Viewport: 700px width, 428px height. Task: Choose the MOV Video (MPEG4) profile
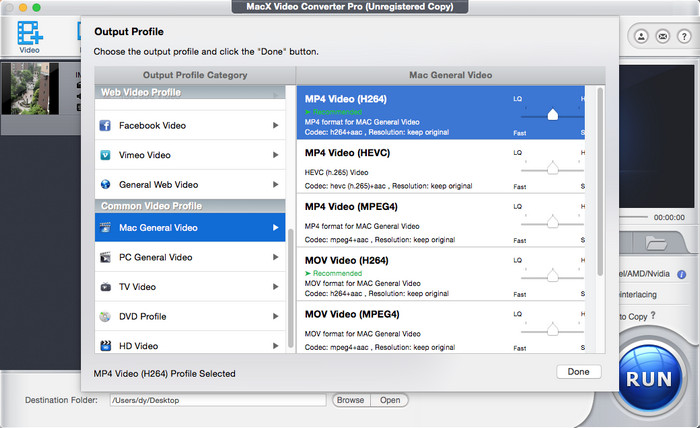[441, 328]
